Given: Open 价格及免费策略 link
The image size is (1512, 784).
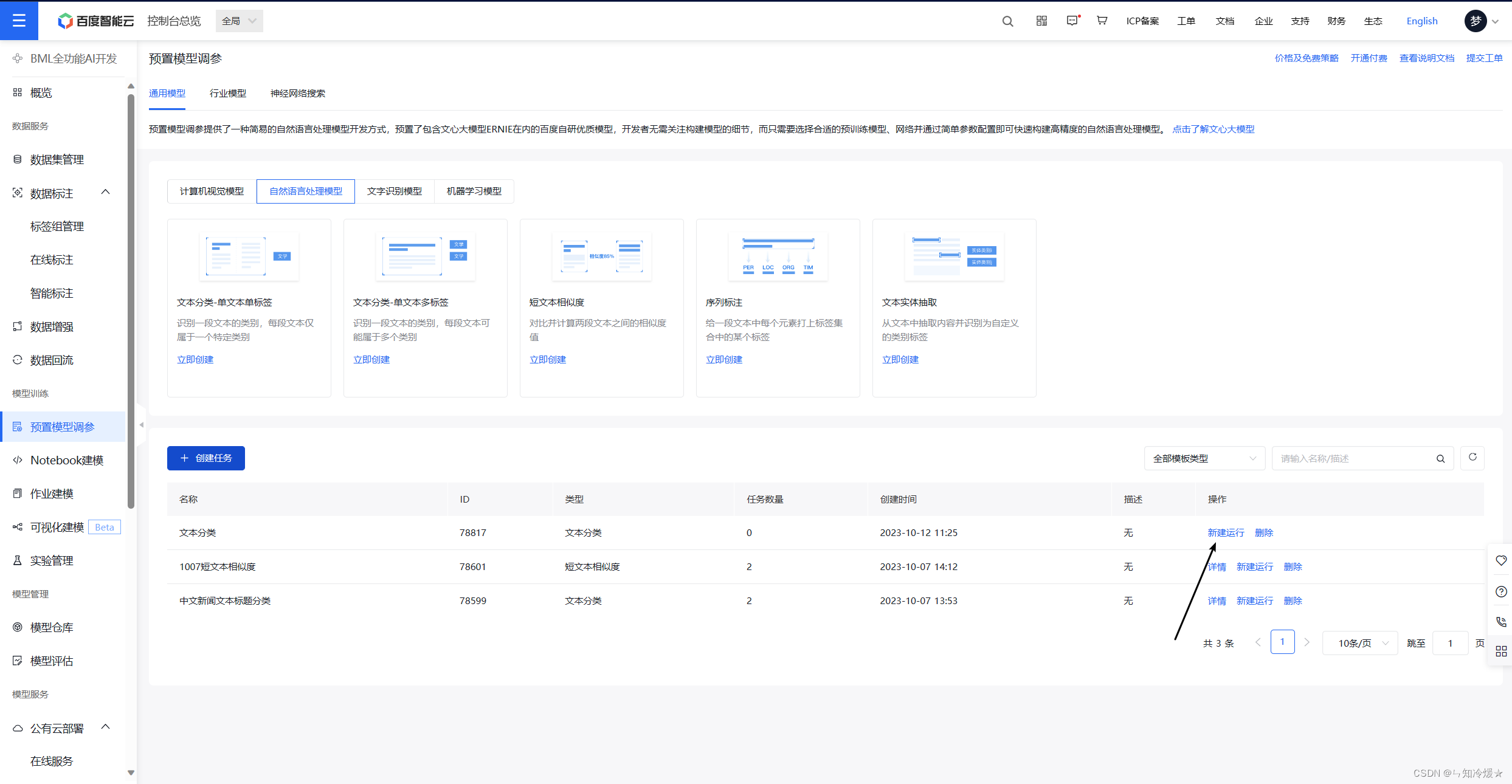Looking at the screenshot, I should 1307,58.
